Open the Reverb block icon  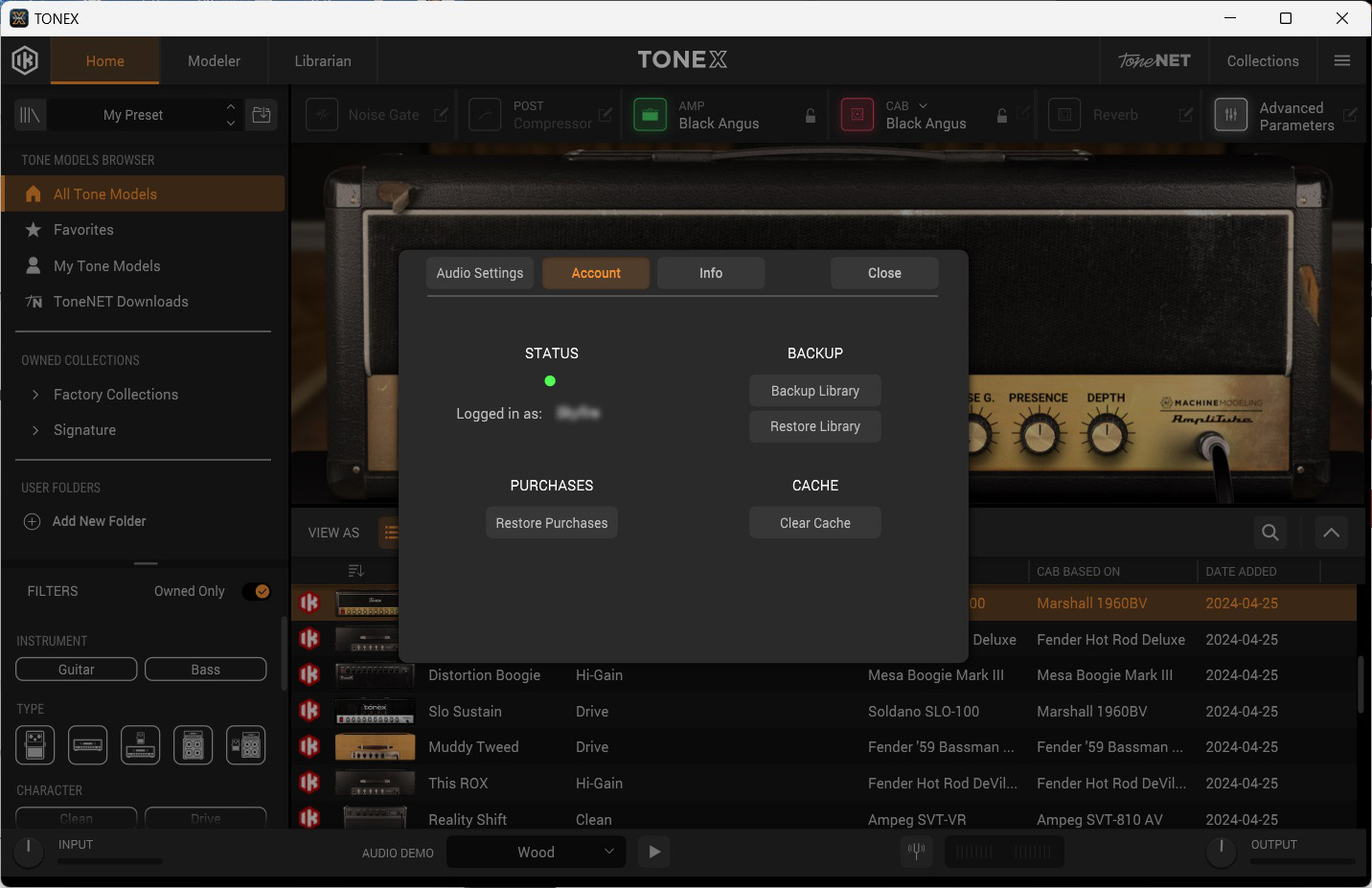[1063, 114]
